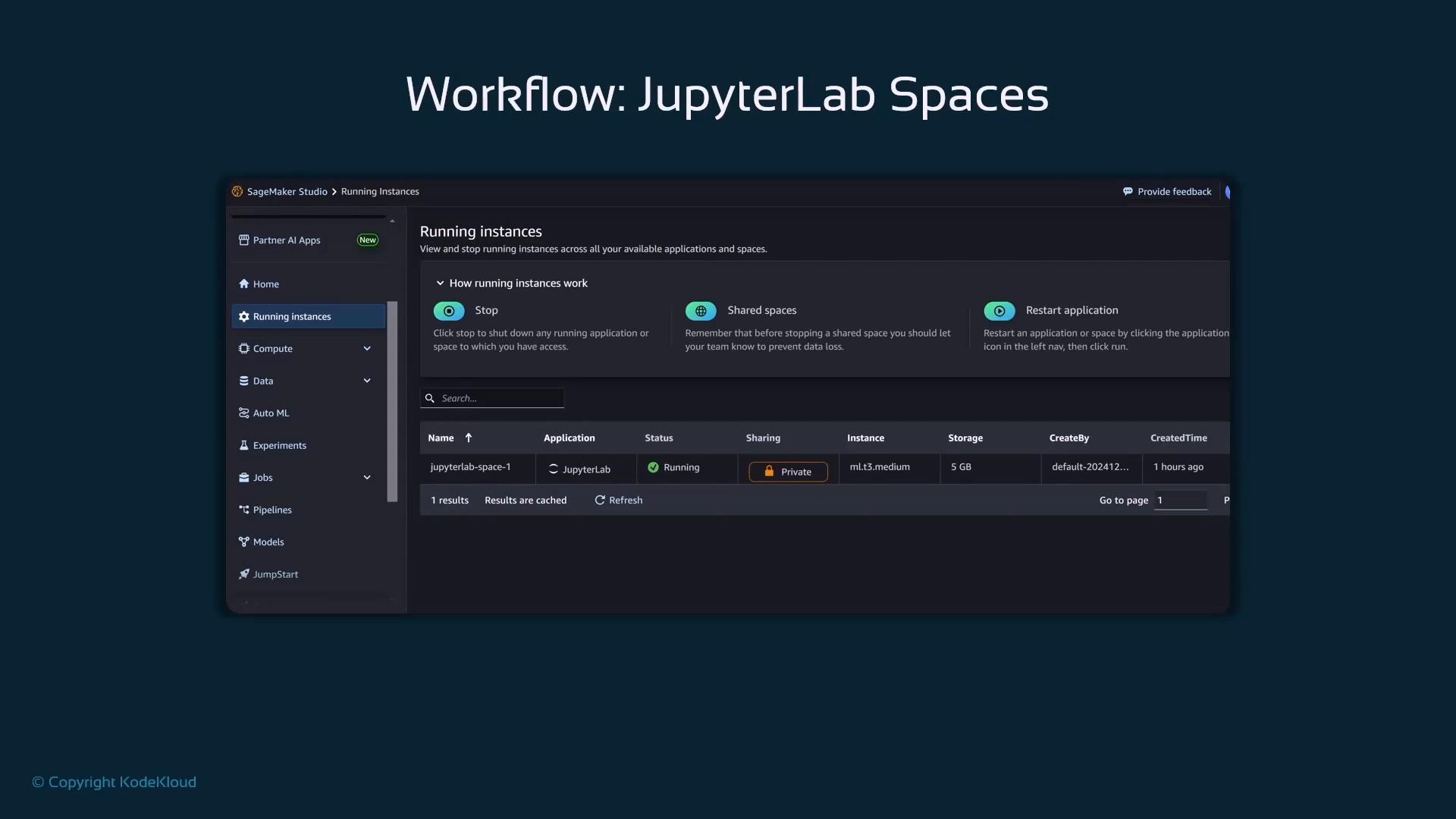Click the JumpStart rocket icon
This screenshot has height=819, width=1456.
(244, 574)
